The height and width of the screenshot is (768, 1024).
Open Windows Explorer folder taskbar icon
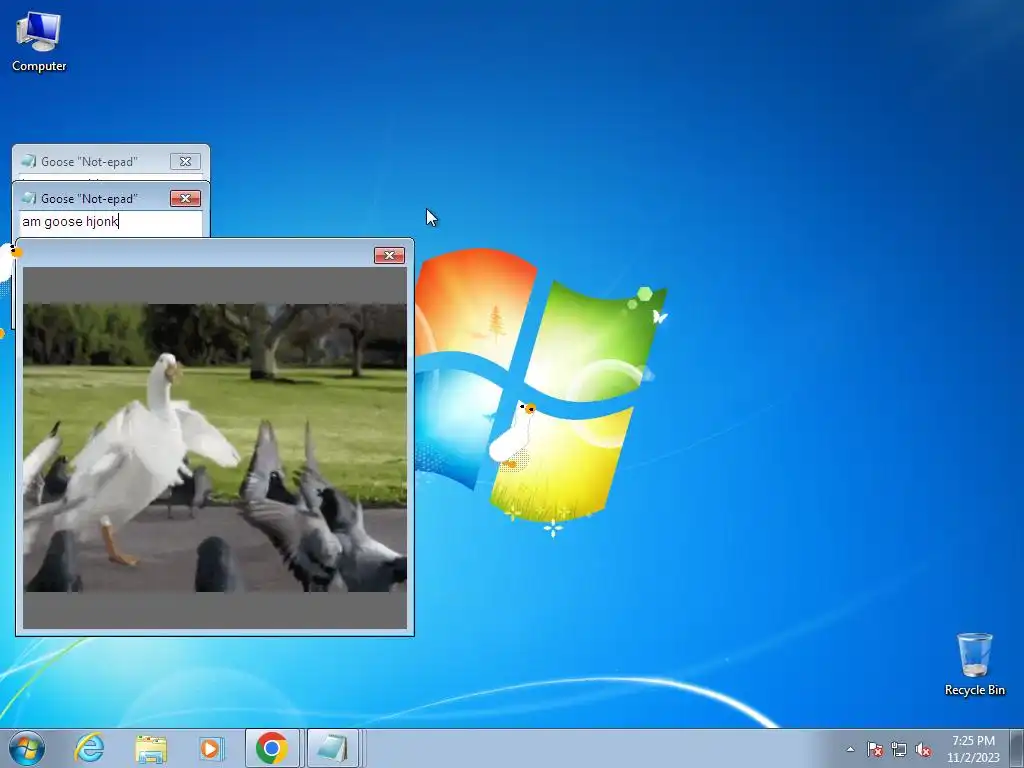151,748
